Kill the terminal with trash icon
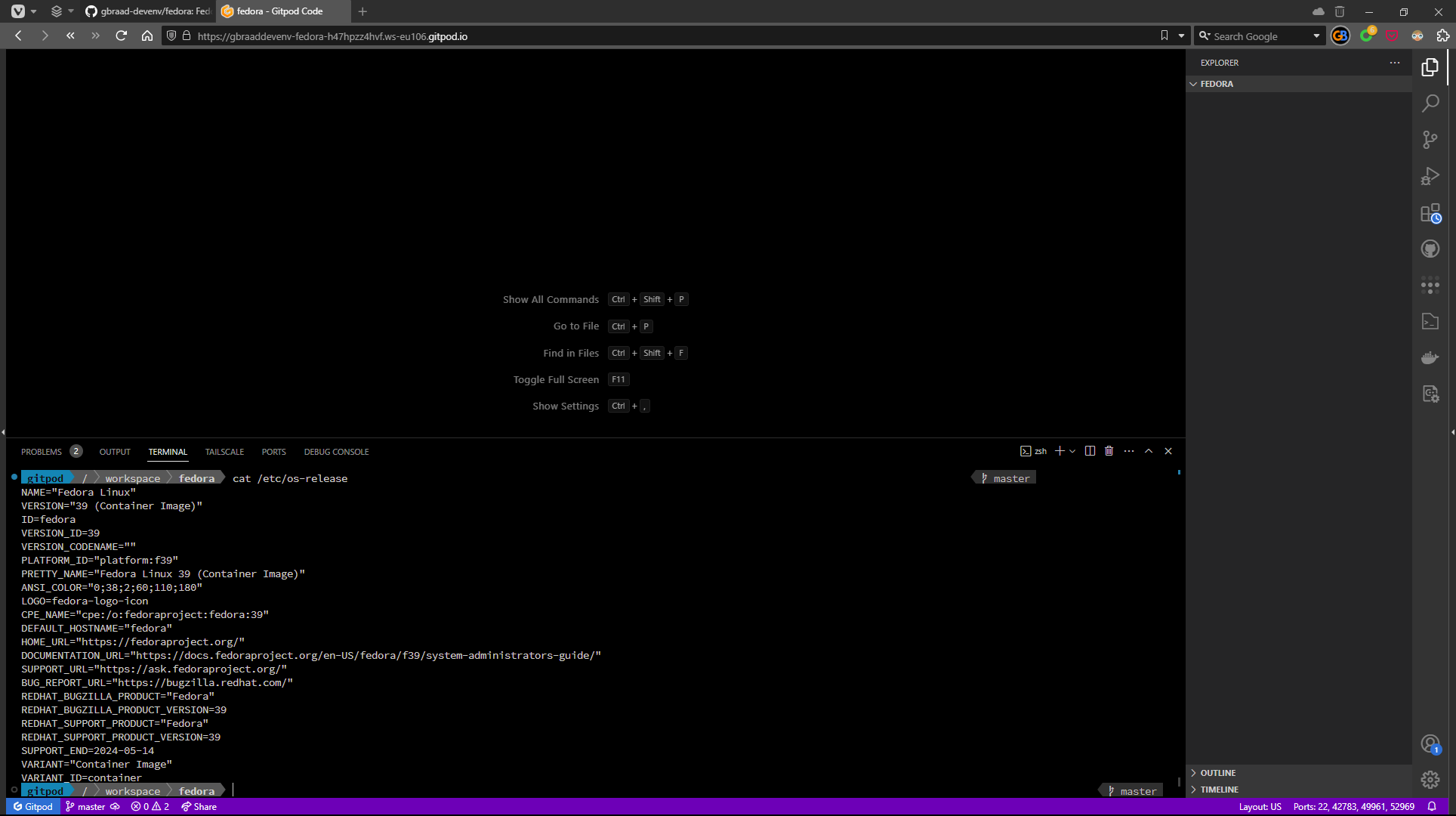The image size is (1456, 816). point(1109,451)
